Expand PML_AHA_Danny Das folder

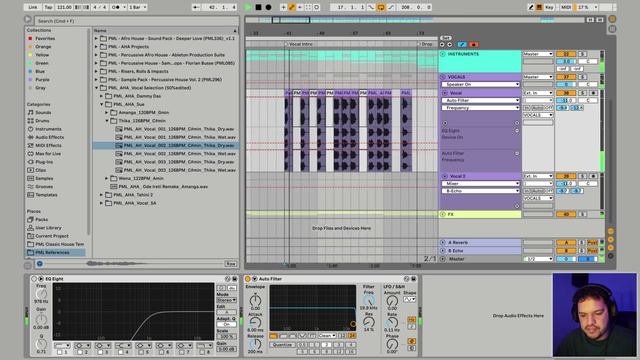102,96
